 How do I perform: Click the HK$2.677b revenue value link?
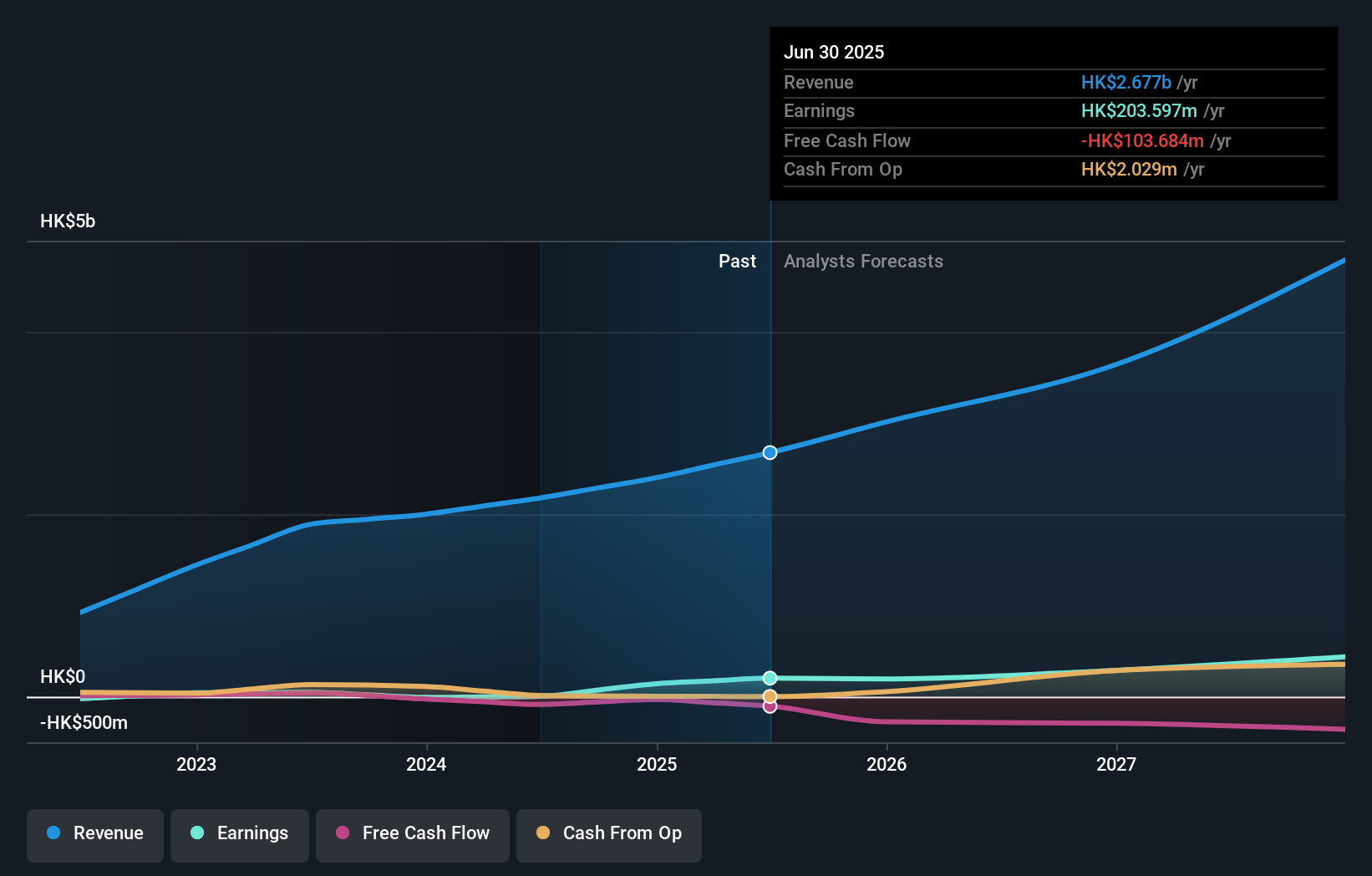(x=1126, y=82)
